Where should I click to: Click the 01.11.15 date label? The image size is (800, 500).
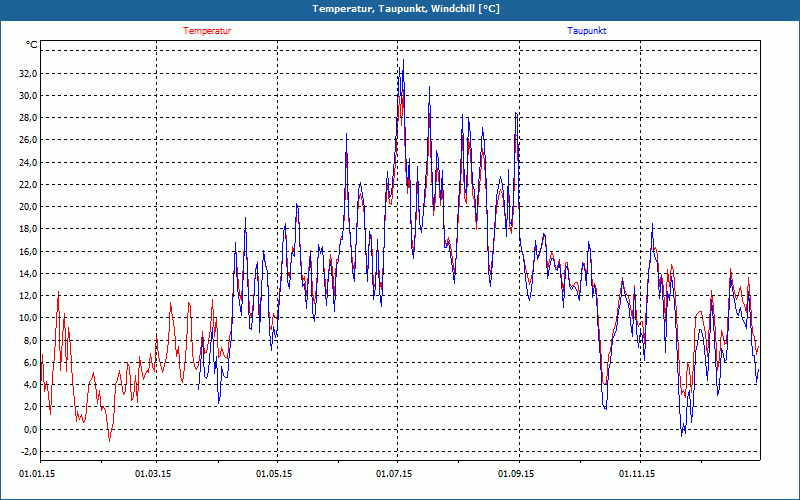point(637,474)
